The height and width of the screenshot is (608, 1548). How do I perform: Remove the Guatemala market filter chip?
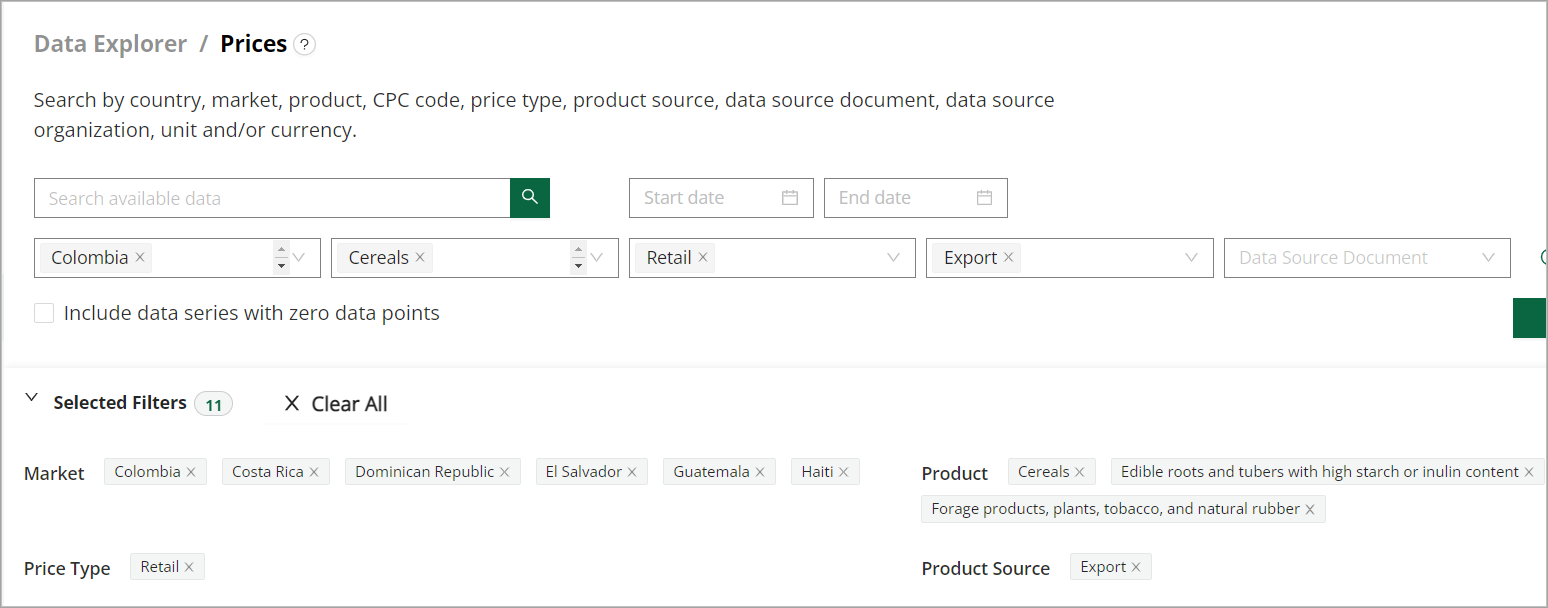[760, 472]
